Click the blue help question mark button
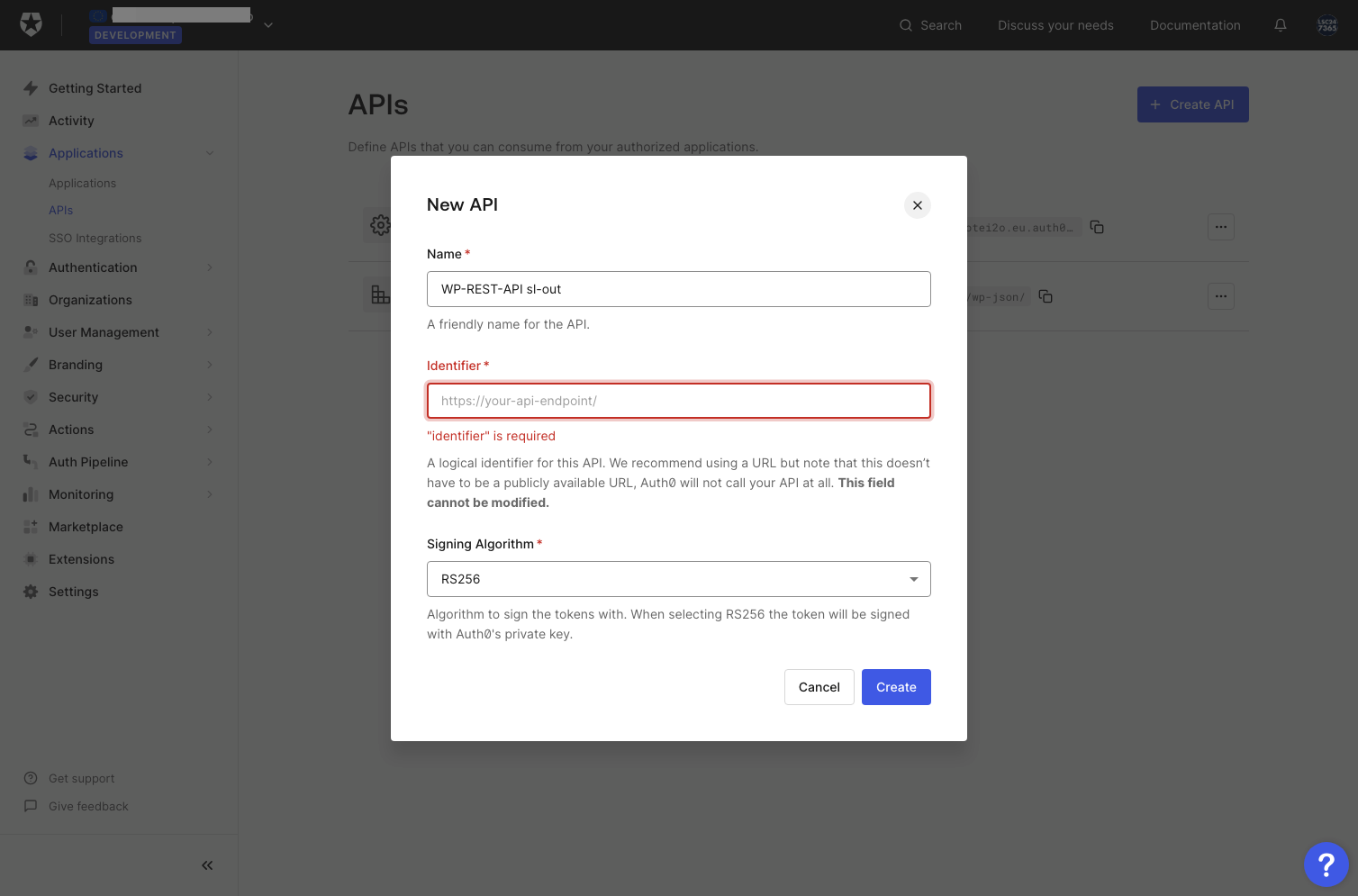1358x896 pixels. point(1326,864)
